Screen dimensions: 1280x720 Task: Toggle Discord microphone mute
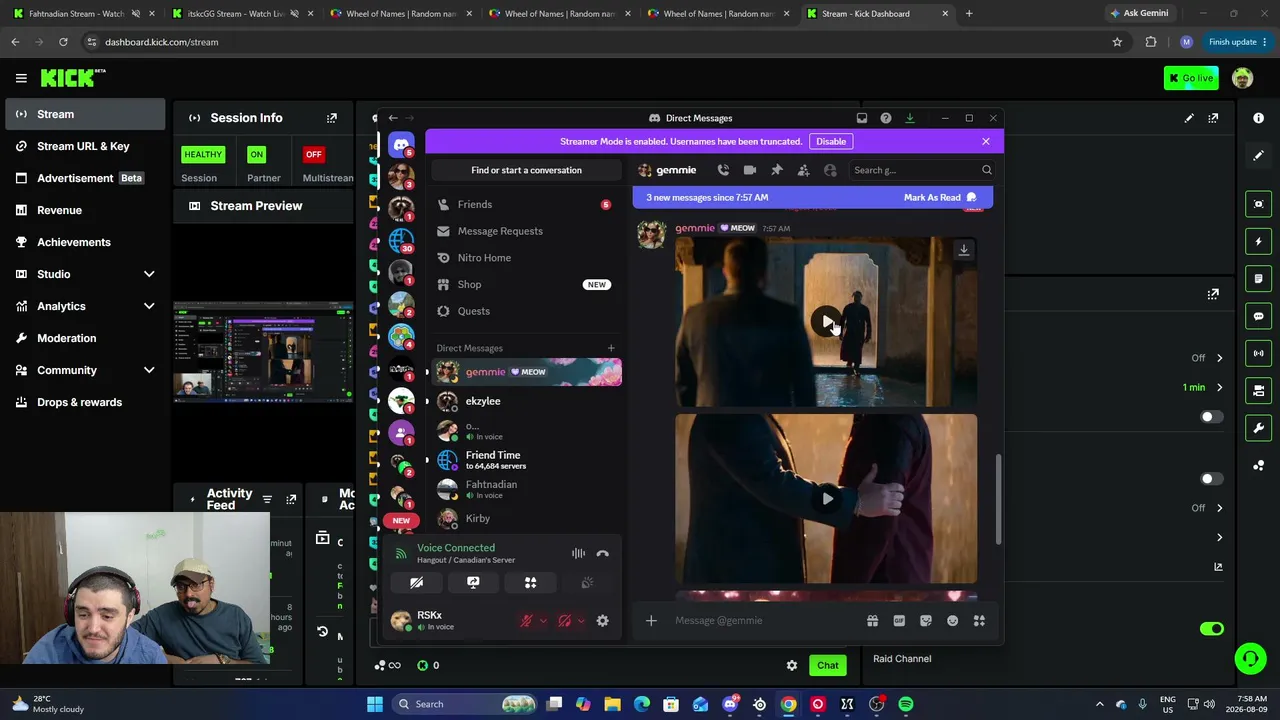pyautogui.click(x=526, y=621)
